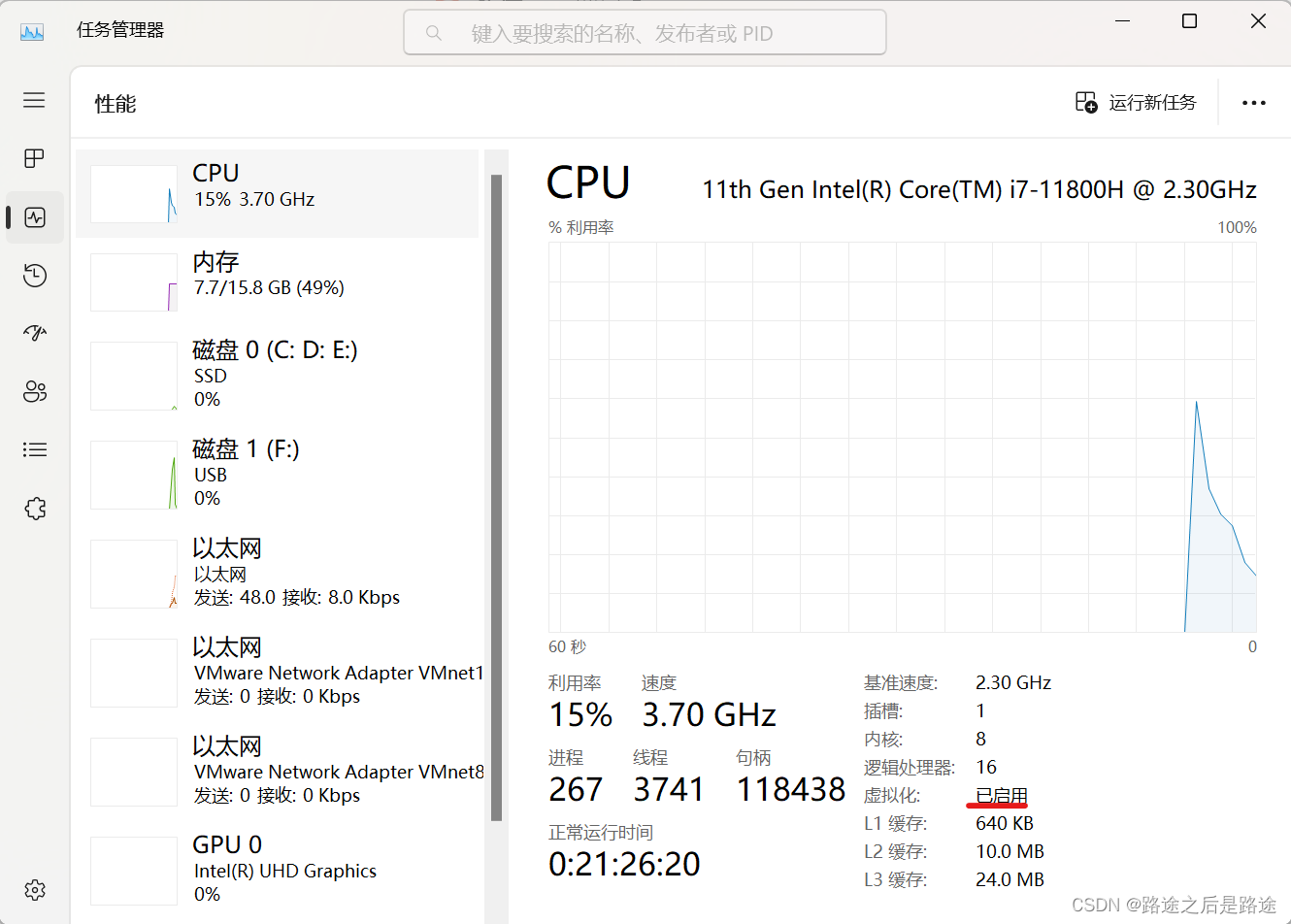Select the 内存 7.7/15.8 GB entry
1291x924 pixels.
tap(278, 282)
